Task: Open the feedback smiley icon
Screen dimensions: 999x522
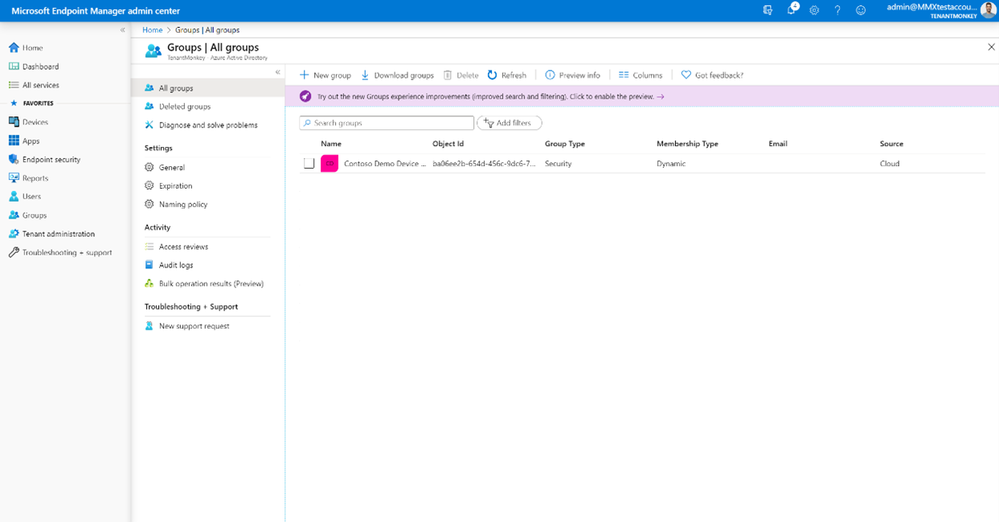Action: pyautogui.click(x=861, y=10)
